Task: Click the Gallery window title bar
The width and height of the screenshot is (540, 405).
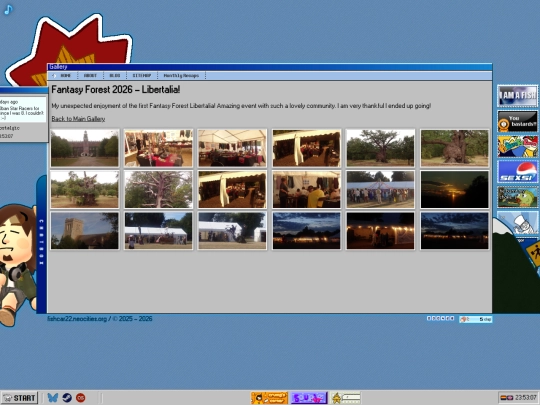Action: click(x=270, y=67)
